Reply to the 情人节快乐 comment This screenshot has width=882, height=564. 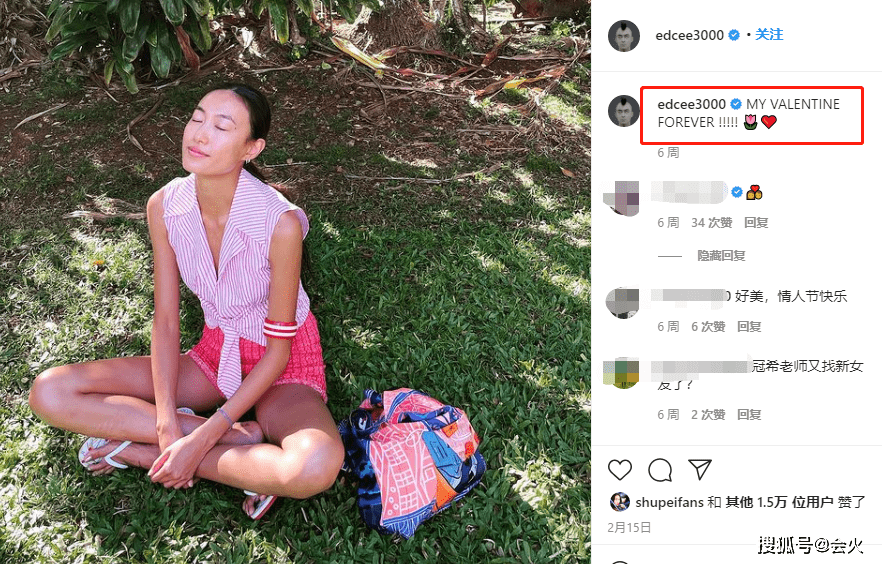[749, 327]
